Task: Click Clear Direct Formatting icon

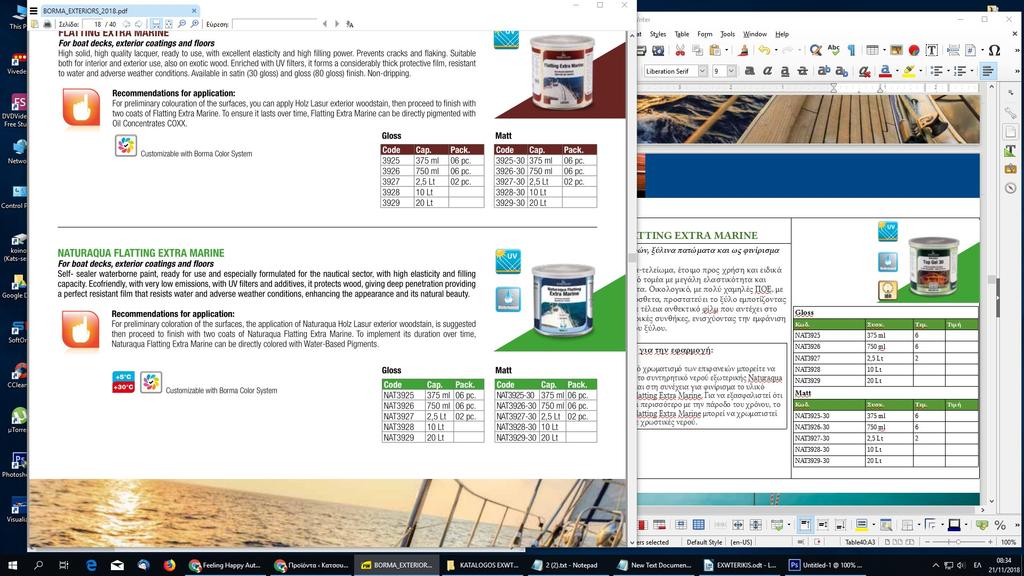Action: point(865,71)
